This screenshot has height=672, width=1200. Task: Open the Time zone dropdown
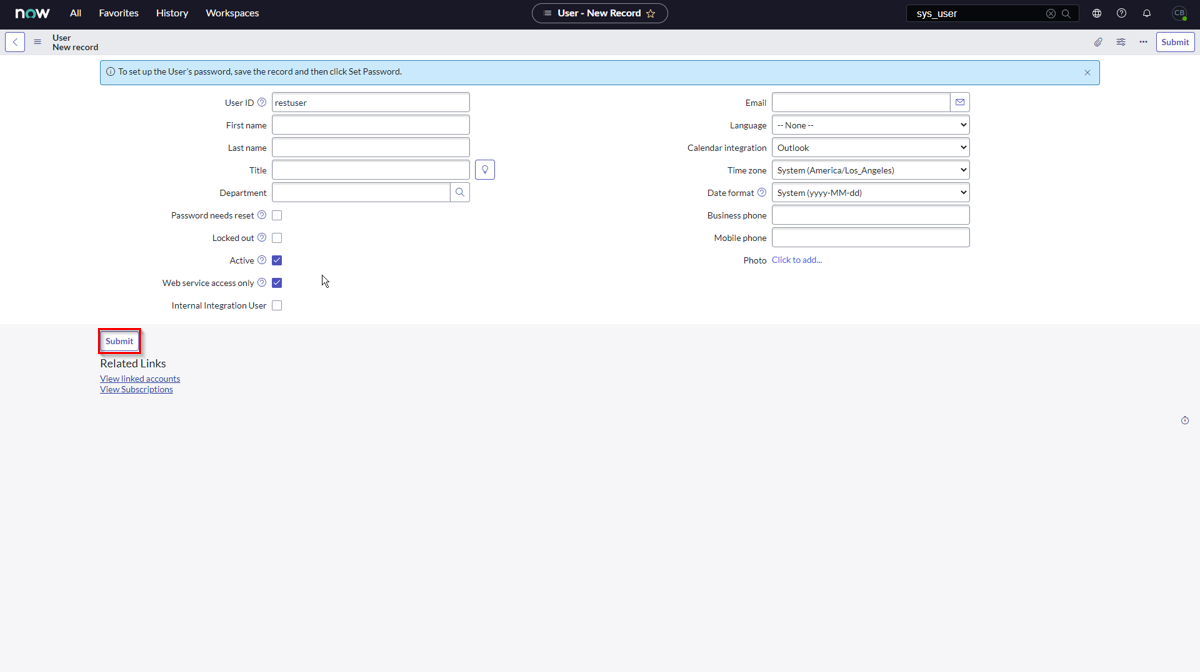coord(870,170)
